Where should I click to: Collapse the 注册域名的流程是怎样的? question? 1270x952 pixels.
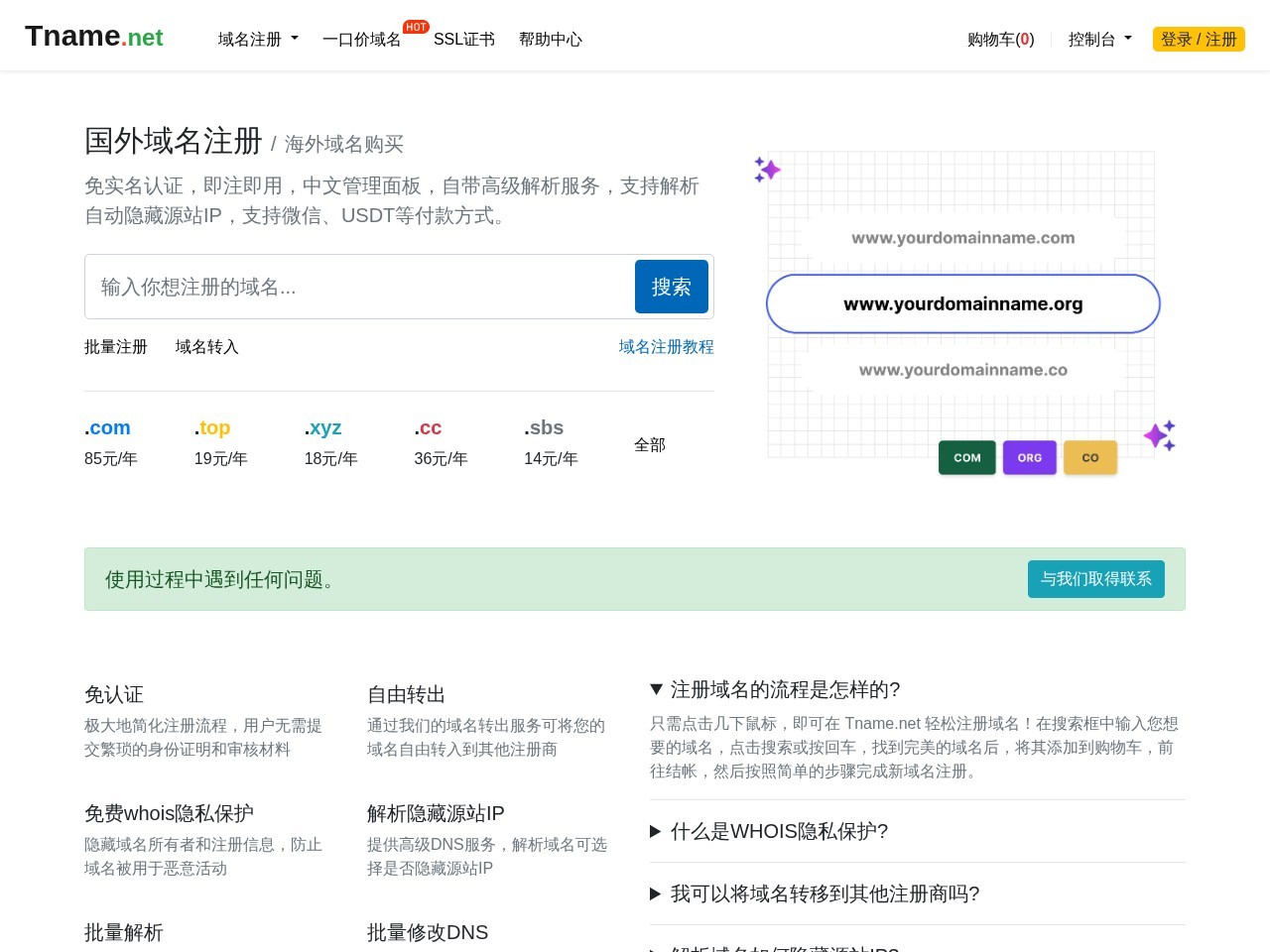[776, 690]
